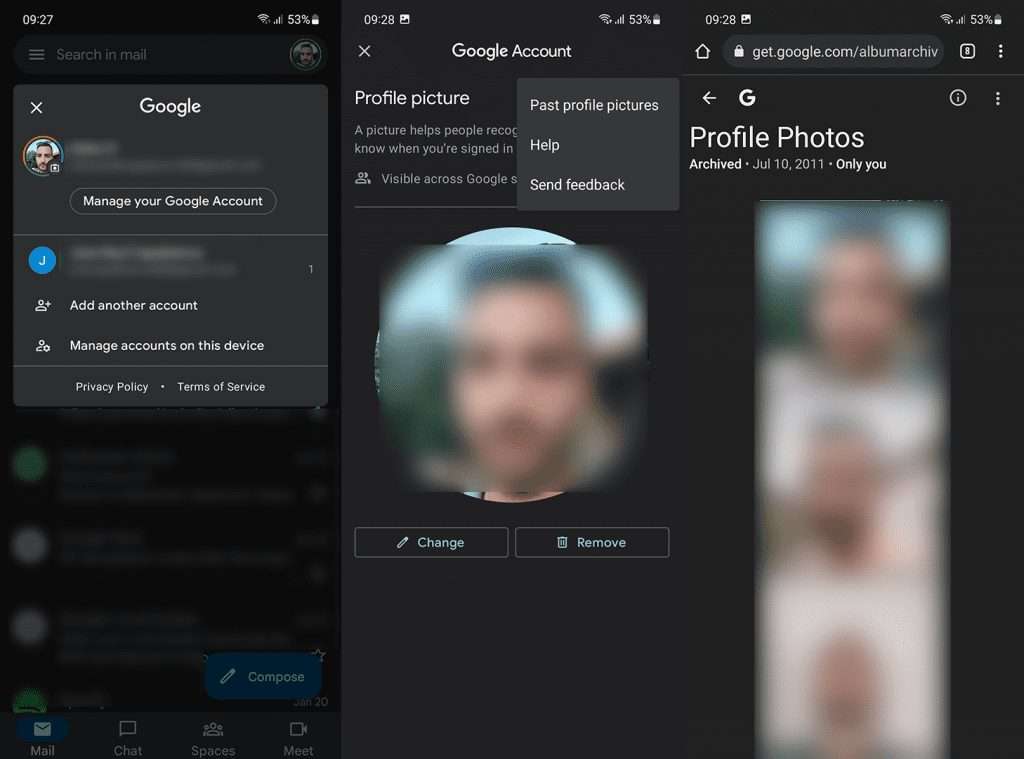Switch to the Spaces tab
The height and width of the screenshot is (759, 1024).
point(213,738)
